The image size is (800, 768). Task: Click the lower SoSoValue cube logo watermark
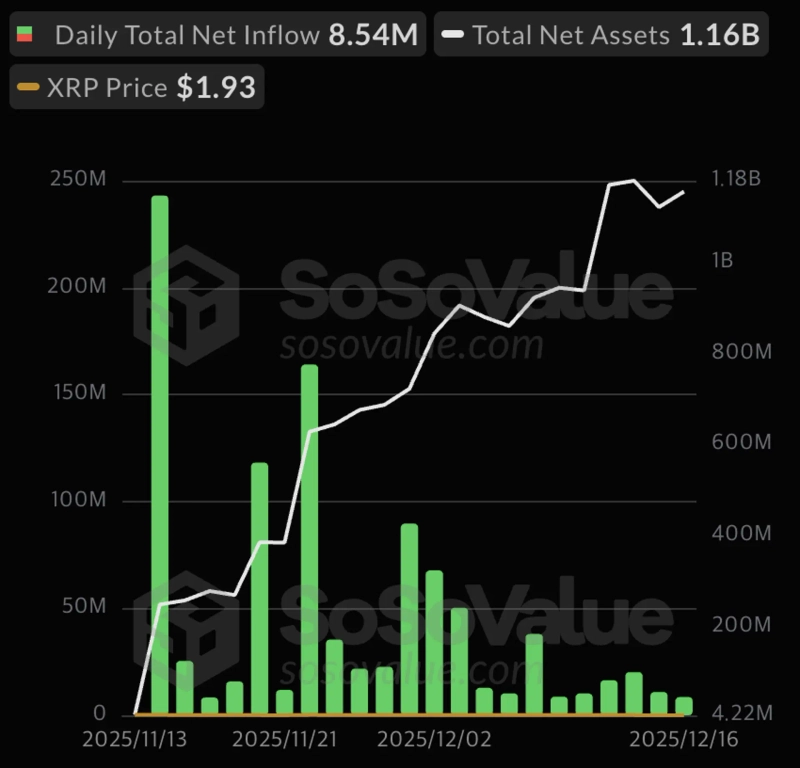coord(187,630)
